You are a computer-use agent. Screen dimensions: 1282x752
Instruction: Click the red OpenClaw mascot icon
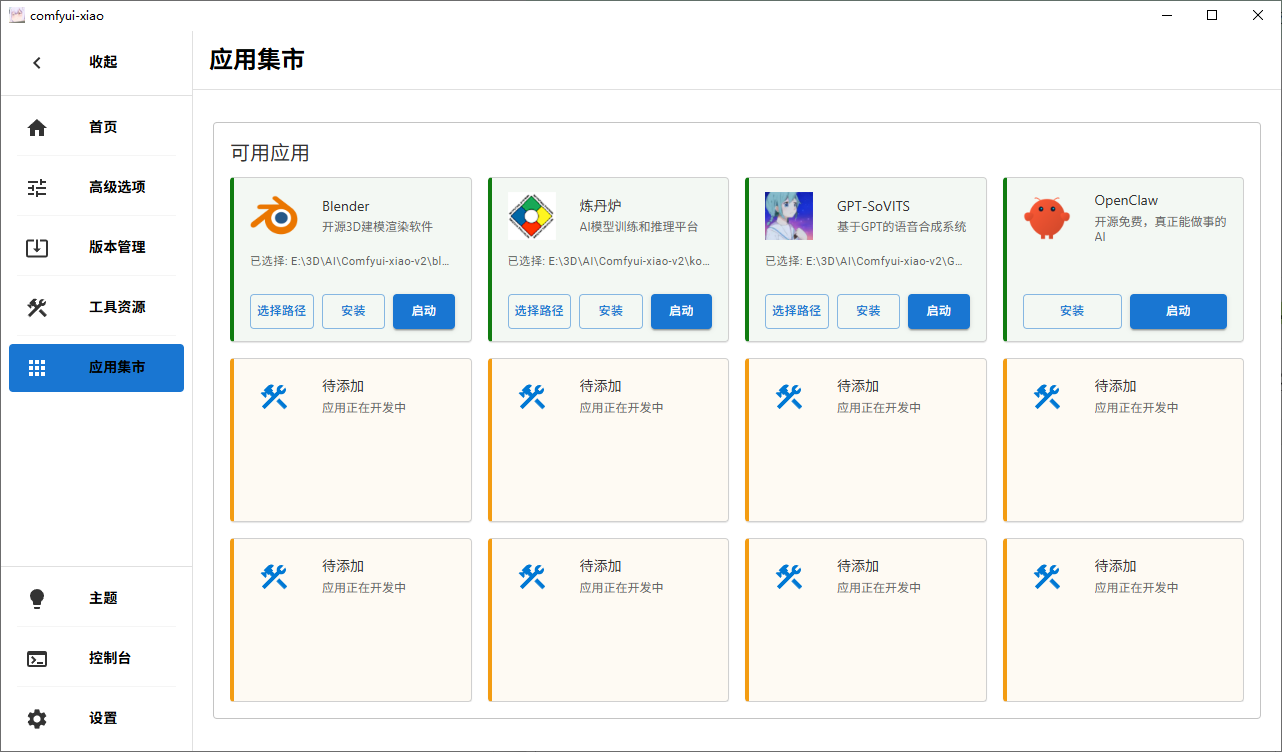[x=1046, y=217]
